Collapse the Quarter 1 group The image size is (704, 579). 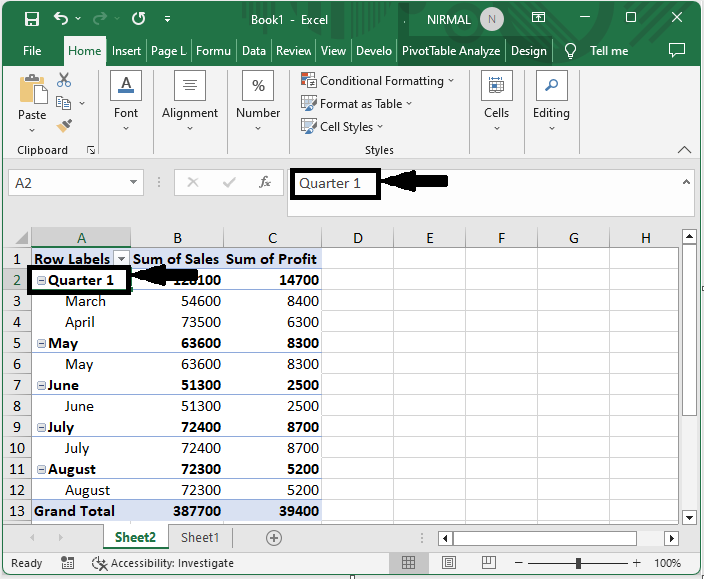point(41,281)
